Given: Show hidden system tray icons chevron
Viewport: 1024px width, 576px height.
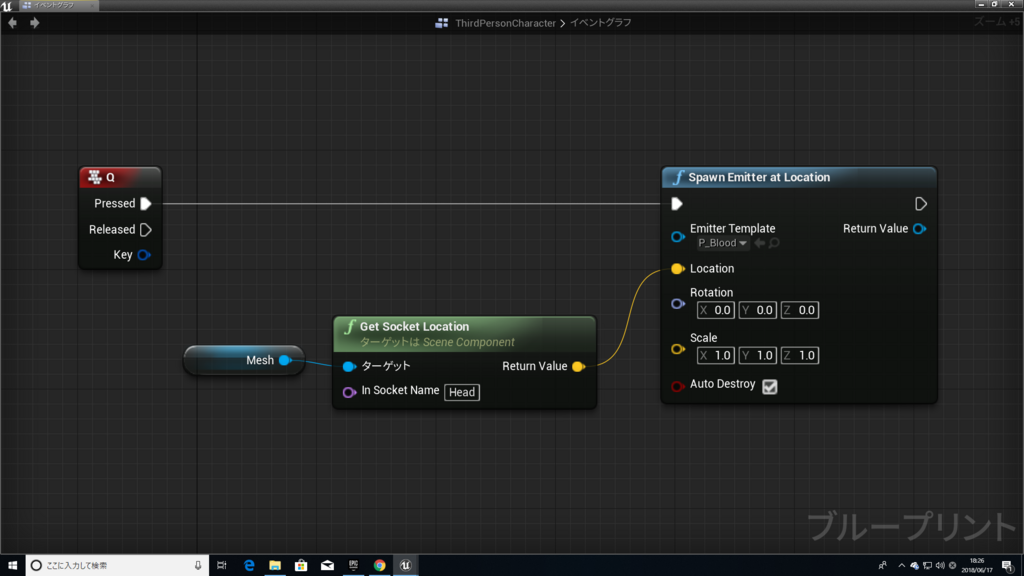Looking at the screenshot, I should 901,565.
